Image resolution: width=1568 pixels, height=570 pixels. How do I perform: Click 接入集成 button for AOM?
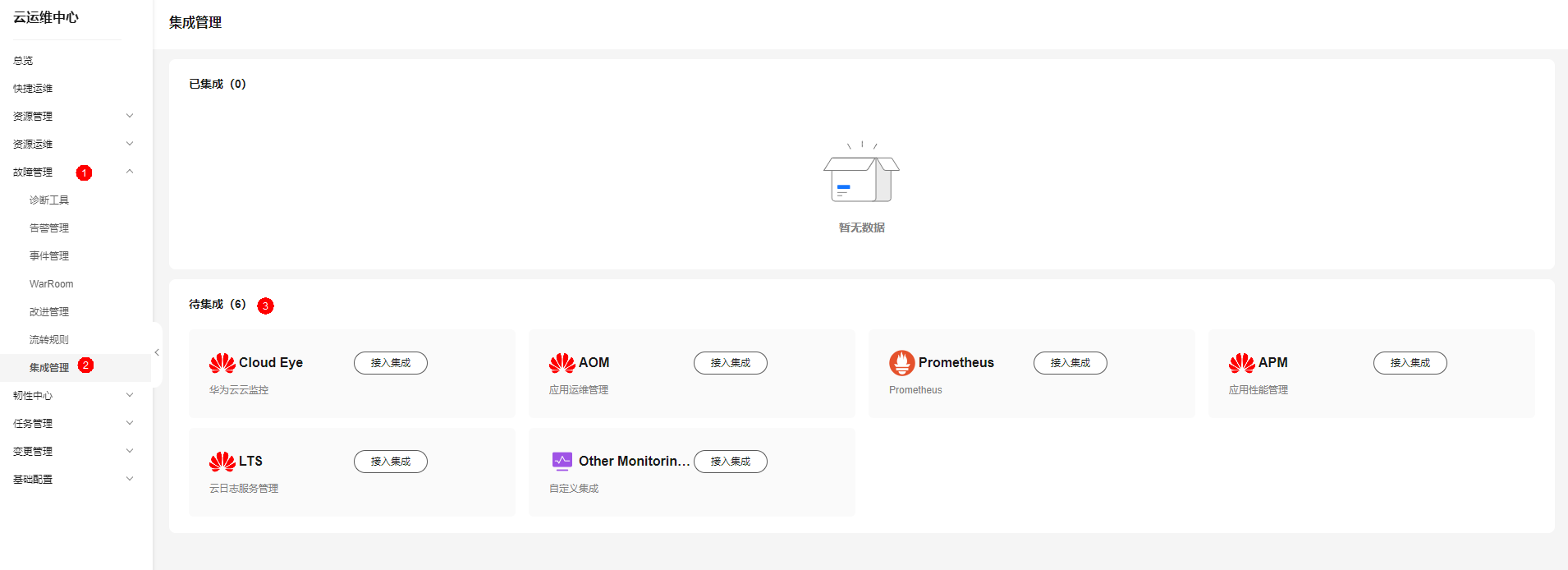(731, 363)
